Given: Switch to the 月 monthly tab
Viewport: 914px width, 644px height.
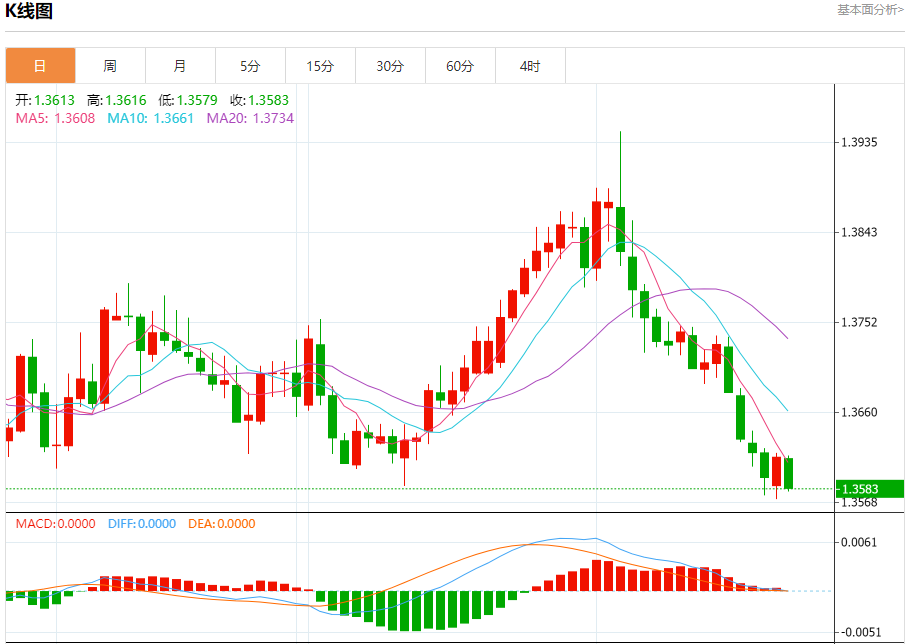Looking at the screenshot, I should pyautogui.click(x=180, y=66).
